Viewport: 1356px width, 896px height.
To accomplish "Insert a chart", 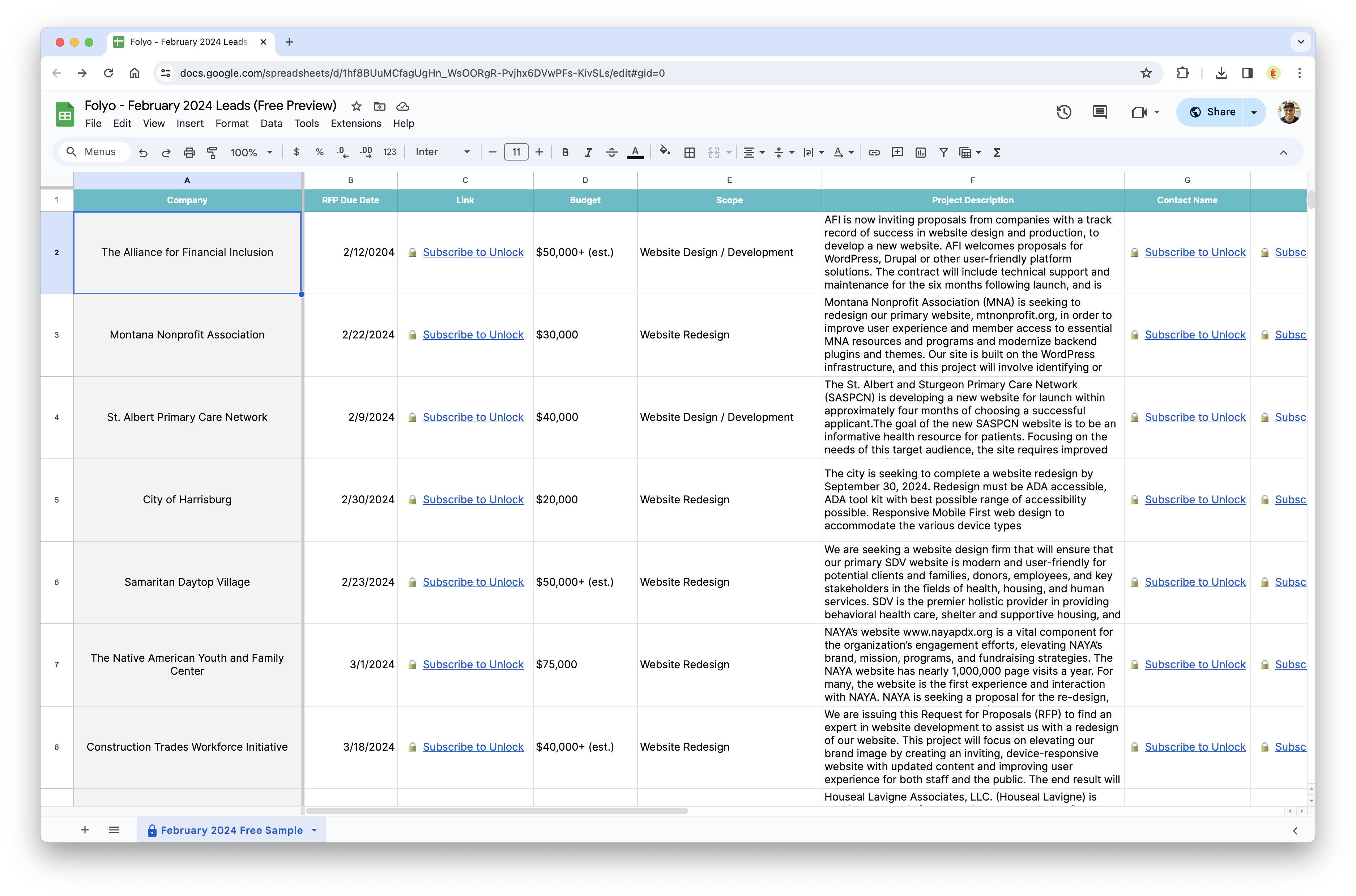I will (920, 152).
